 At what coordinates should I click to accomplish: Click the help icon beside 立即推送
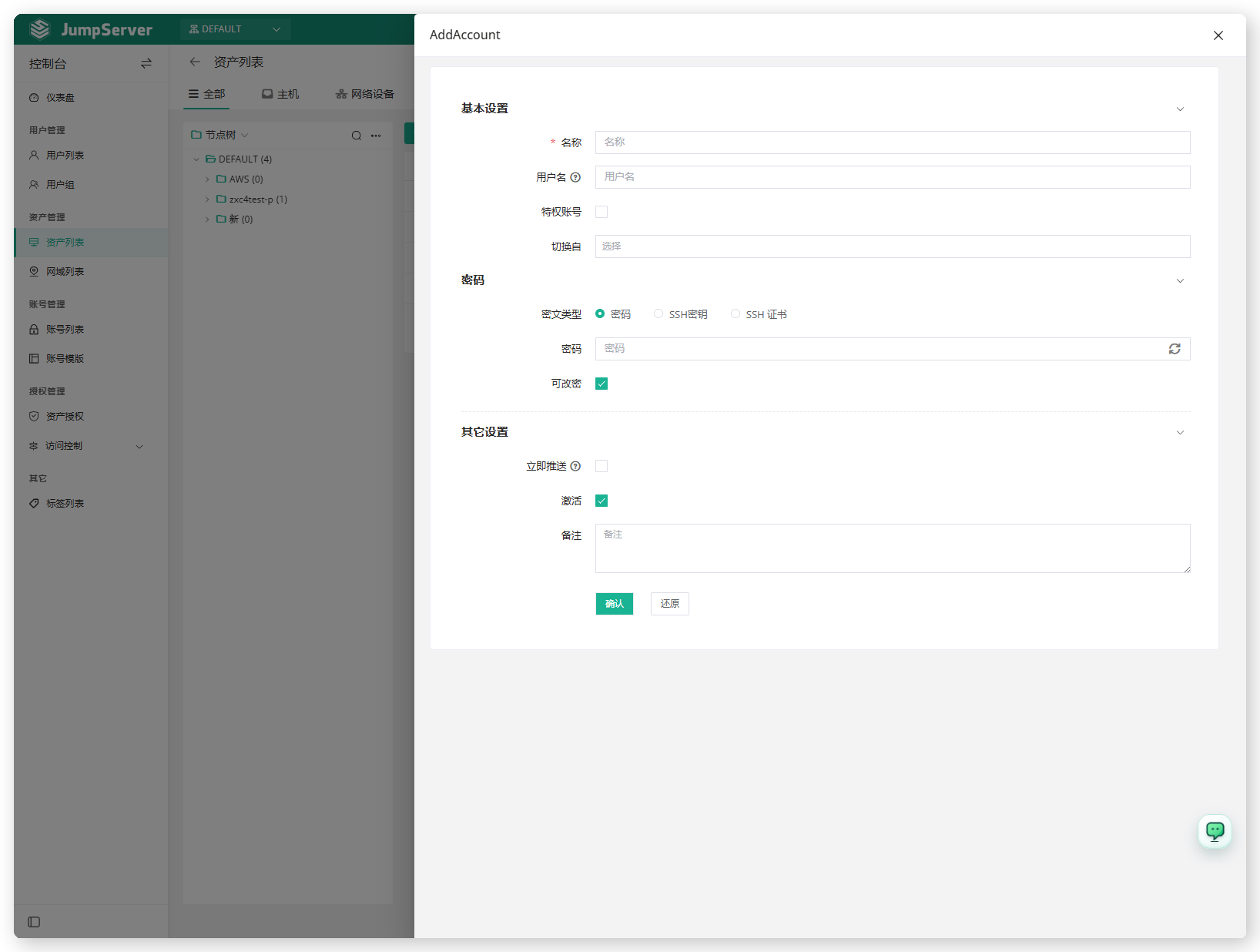(x=575, y=466)
